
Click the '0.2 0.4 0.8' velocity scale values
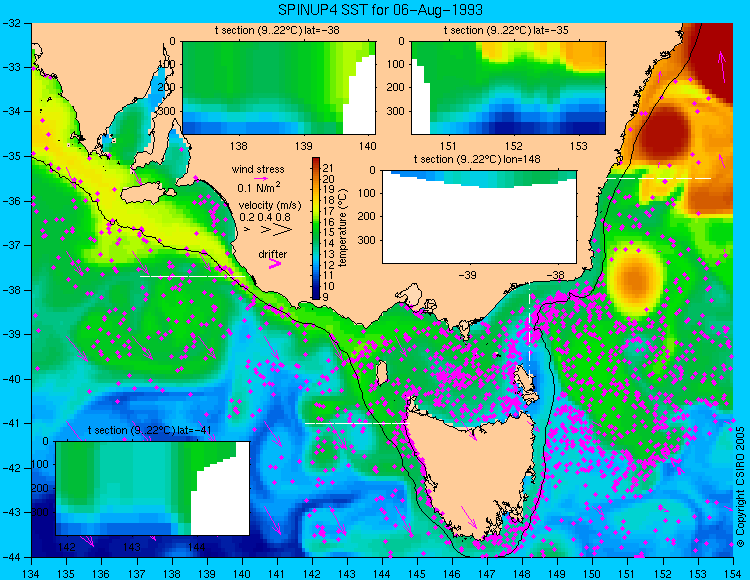pyautogui.click(x=265, y=217)
